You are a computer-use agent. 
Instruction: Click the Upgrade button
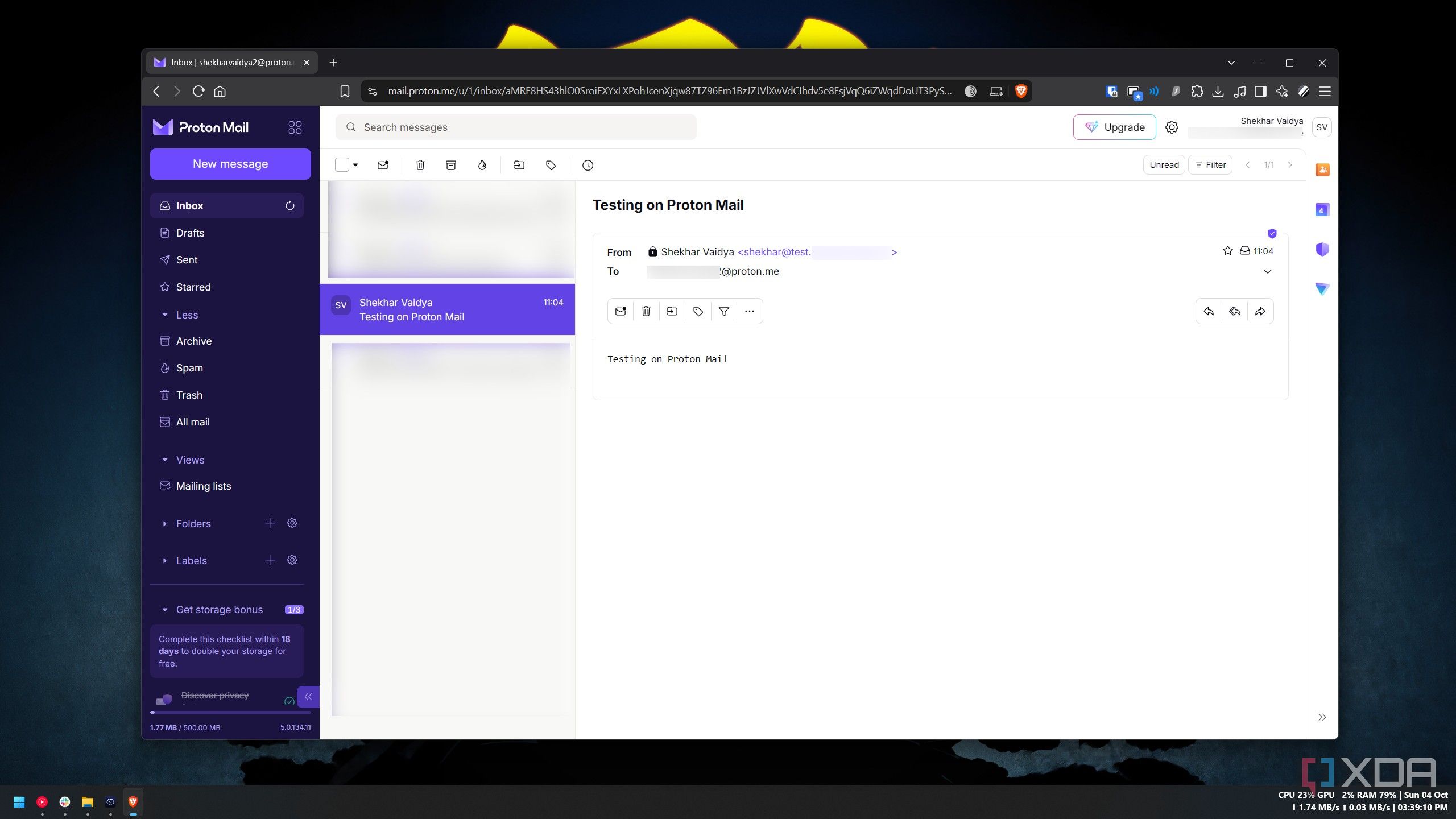1114,127
